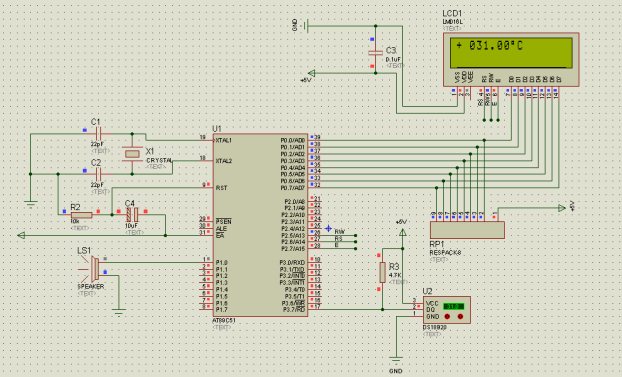
Task: Click the arrow terminal on the EA line
Action: [21, 236]
